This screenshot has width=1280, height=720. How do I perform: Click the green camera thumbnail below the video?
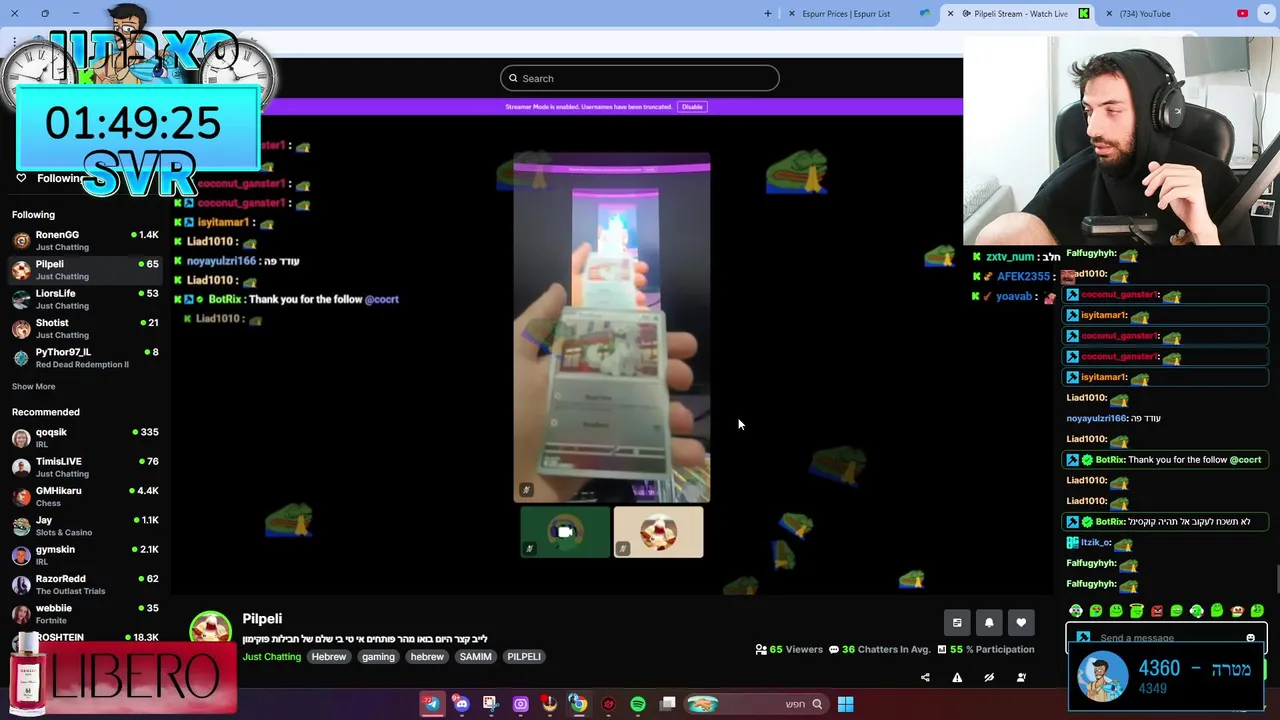(565, 532)
